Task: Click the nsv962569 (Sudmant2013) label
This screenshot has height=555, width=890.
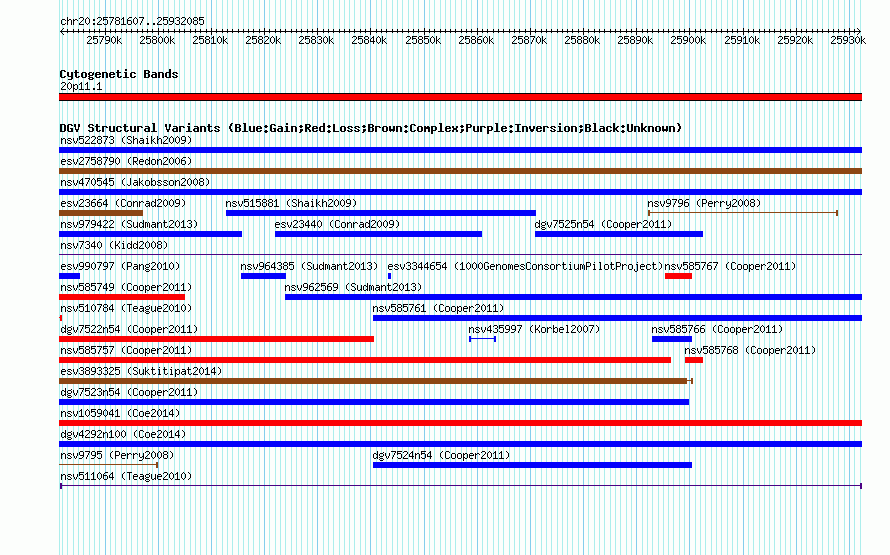Action: [x=353, y=287]
